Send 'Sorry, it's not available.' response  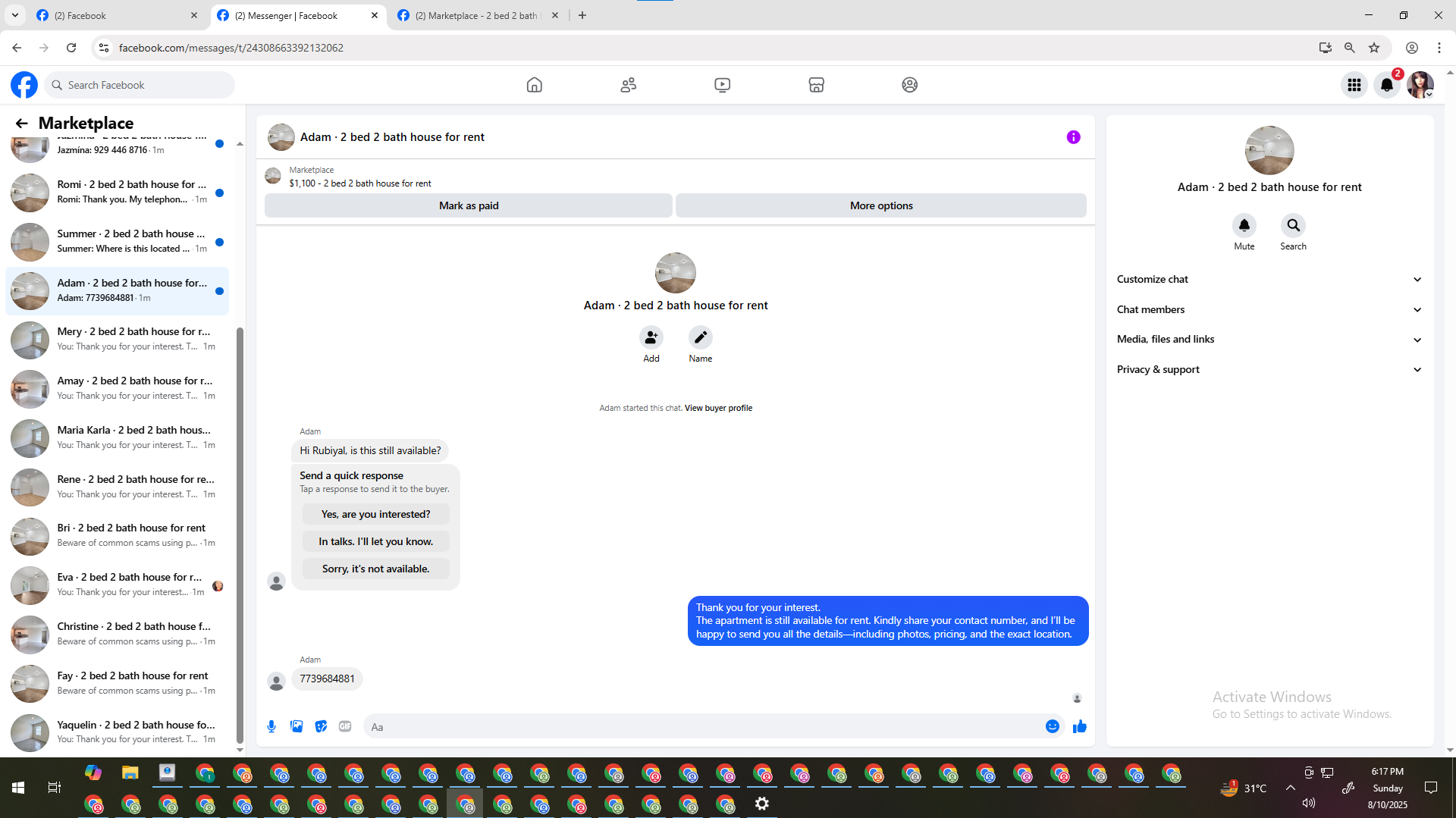coord(375,569)
